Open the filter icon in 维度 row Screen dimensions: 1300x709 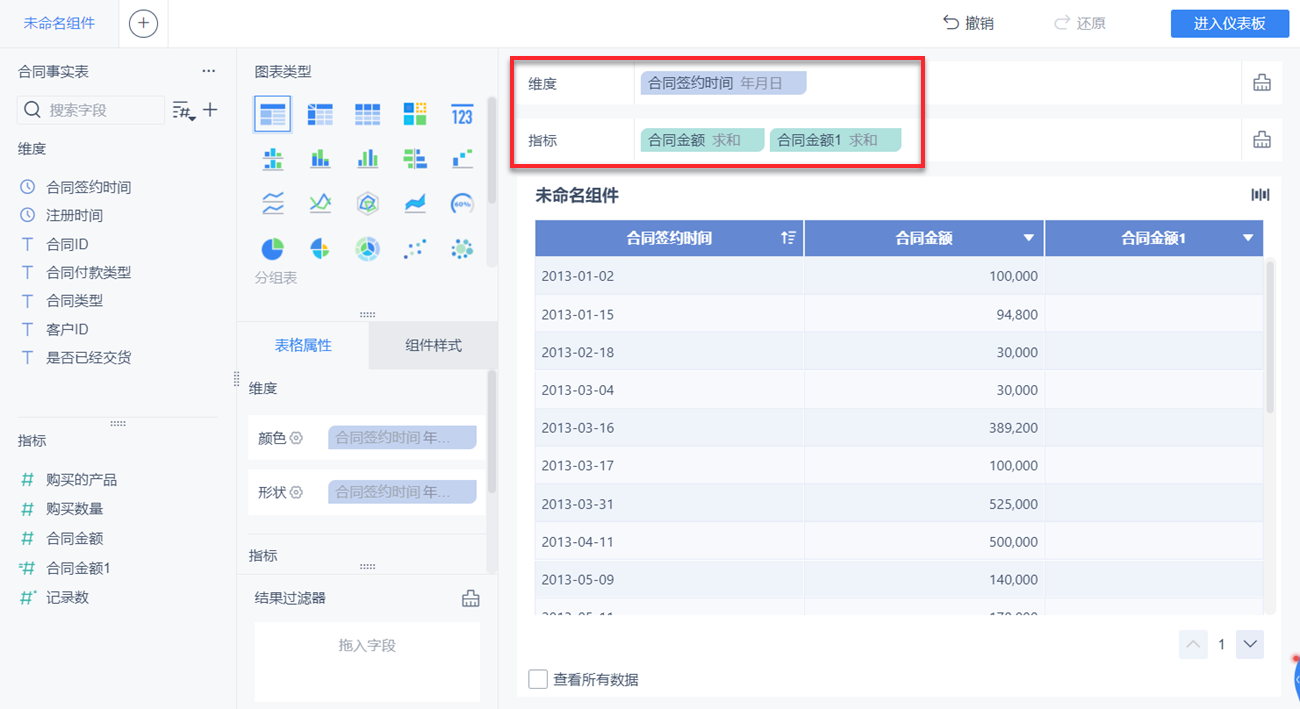[1262, 83]
